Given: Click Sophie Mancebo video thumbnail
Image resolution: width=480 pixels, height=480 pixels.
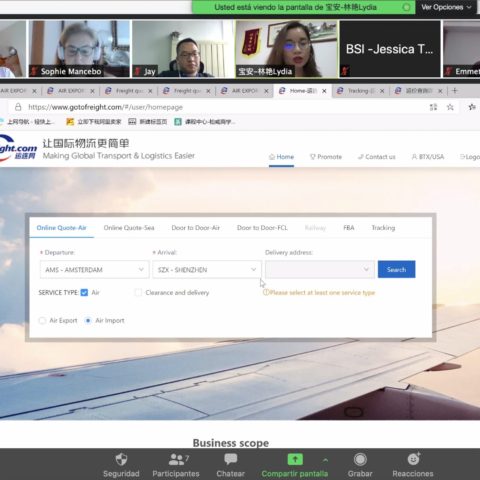Looking at the screenshot, I should pyautogui.click(x=79, y=49).
